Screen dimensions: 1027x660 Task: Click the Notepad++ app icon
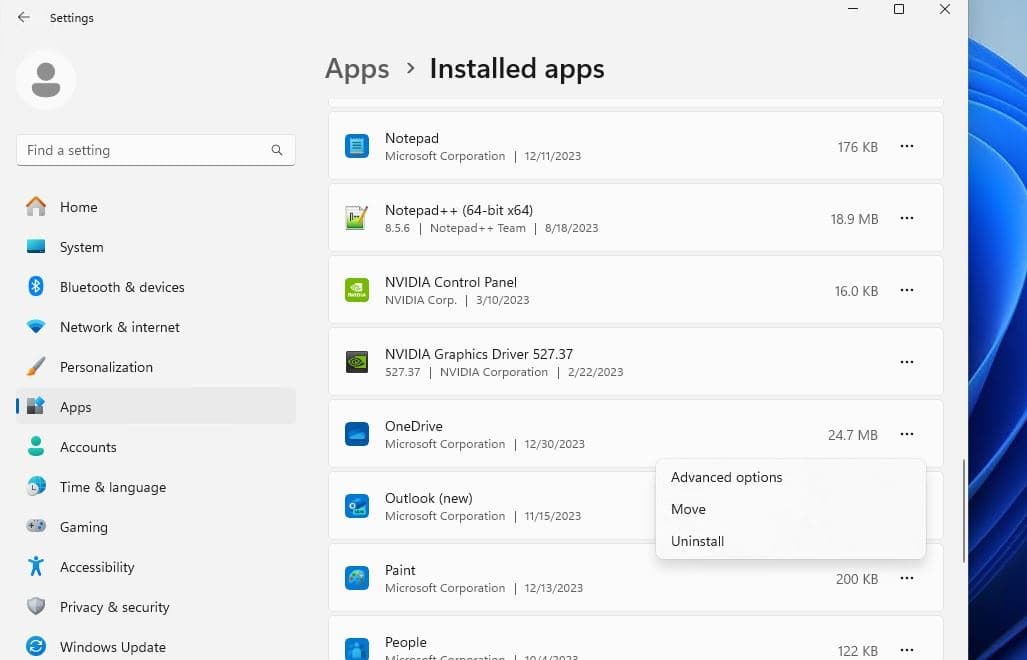[357, 218]
